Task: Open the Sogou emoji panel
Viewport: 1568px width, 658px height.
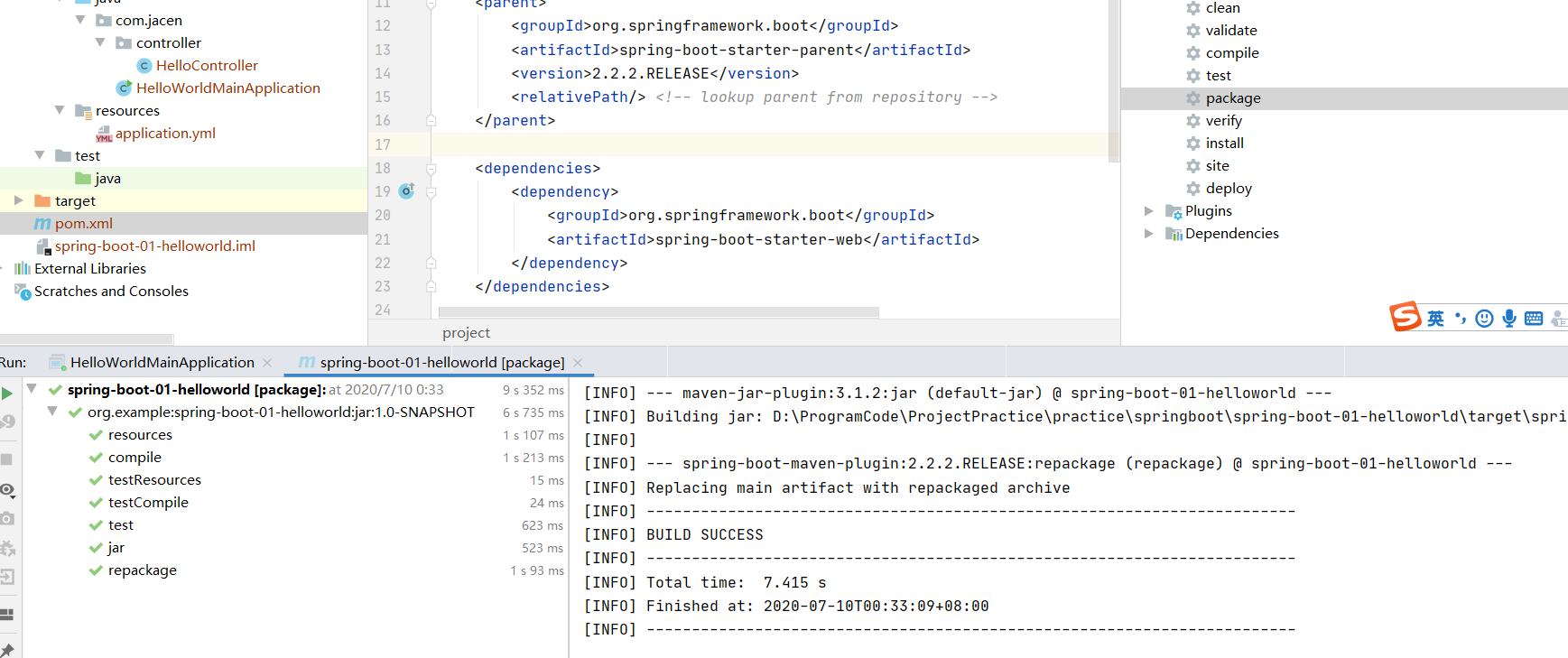Action: click(1484, 319)
